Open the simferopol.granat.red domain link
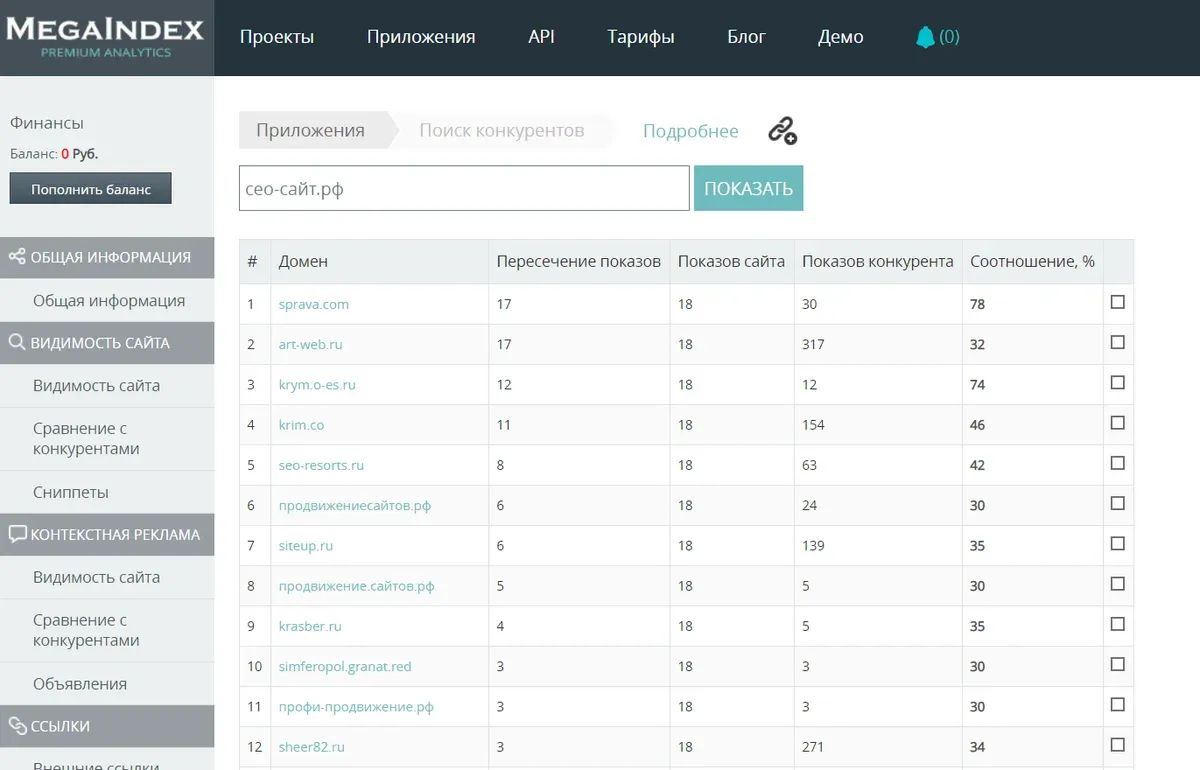 click(345, 666)
